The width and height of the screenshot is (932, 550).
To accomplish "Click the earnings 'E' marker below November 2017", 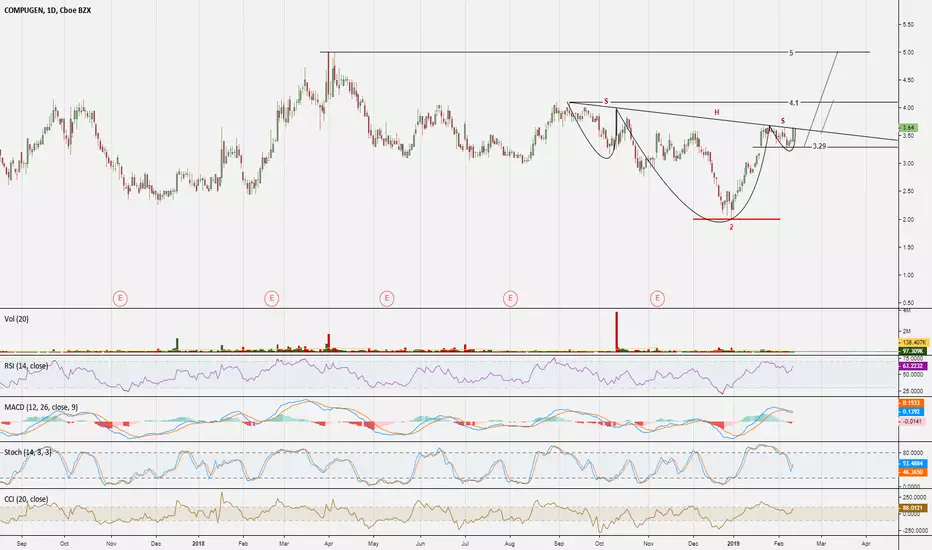I will point(120,298).
